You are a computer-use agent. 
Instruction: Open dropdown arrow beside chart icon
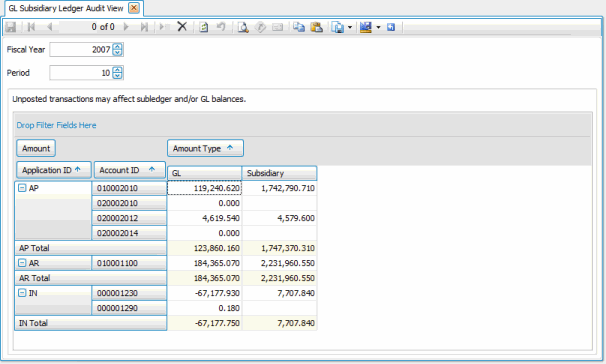pos(378,27)
